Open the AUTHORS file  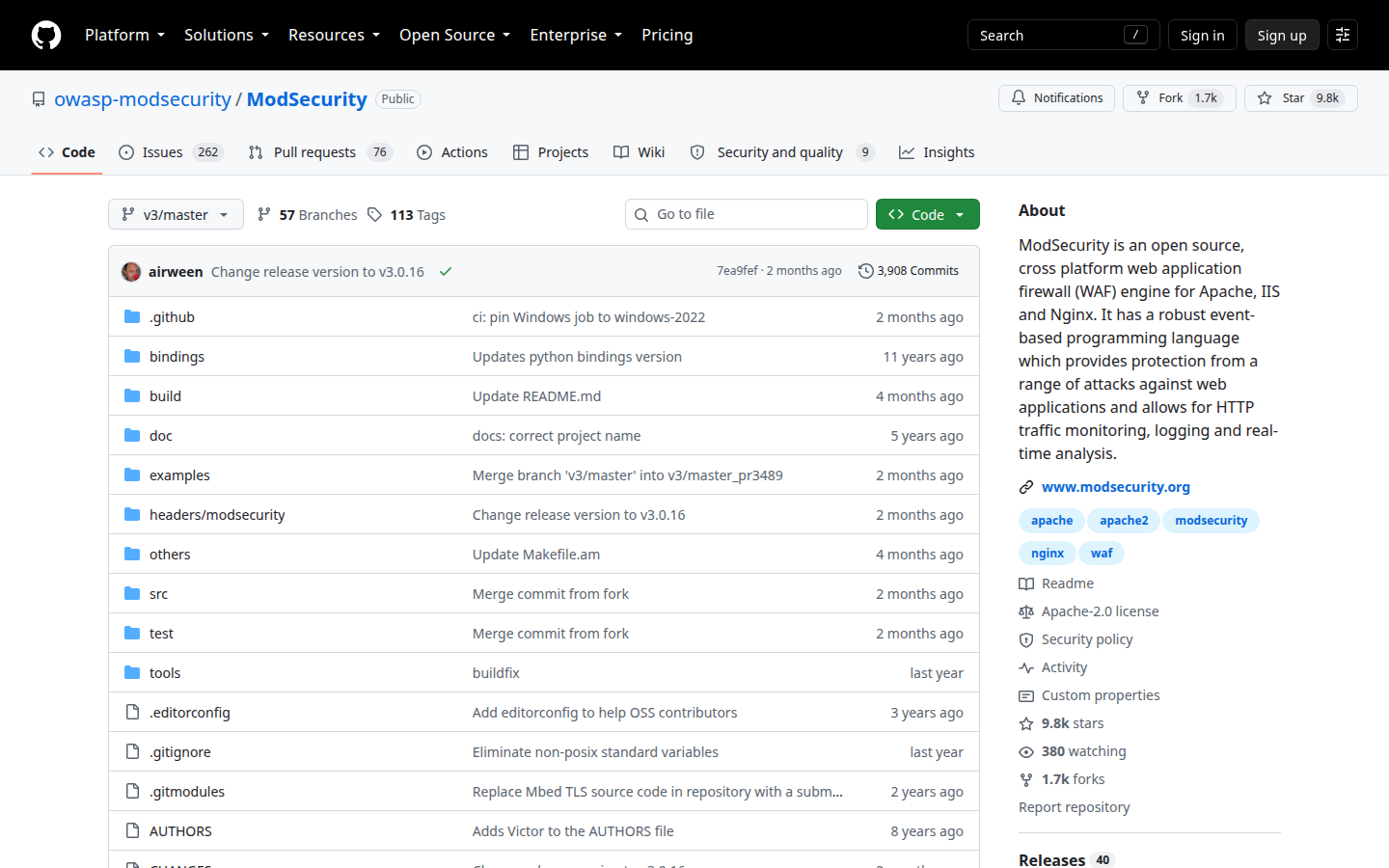pyautogui.click(x=180, y=831)
